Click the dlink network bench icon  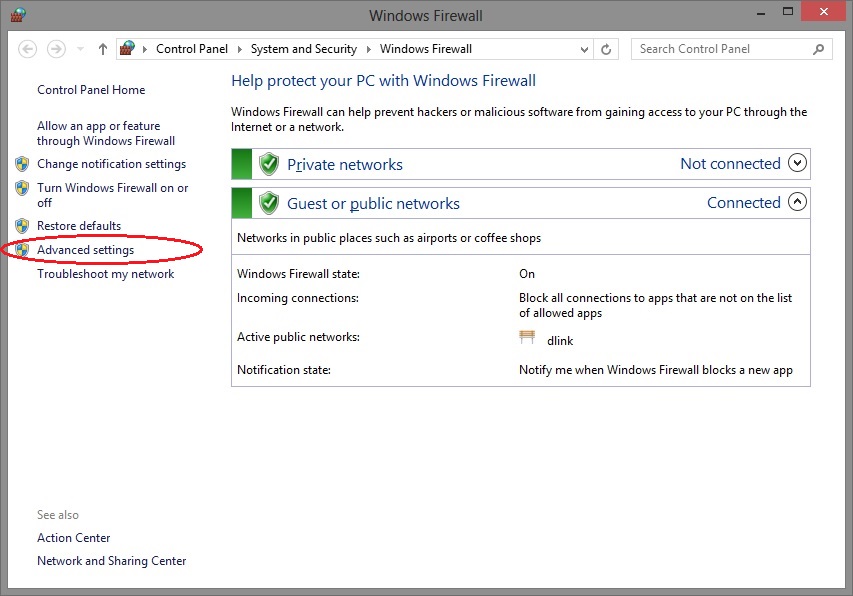tap(527, 337)
